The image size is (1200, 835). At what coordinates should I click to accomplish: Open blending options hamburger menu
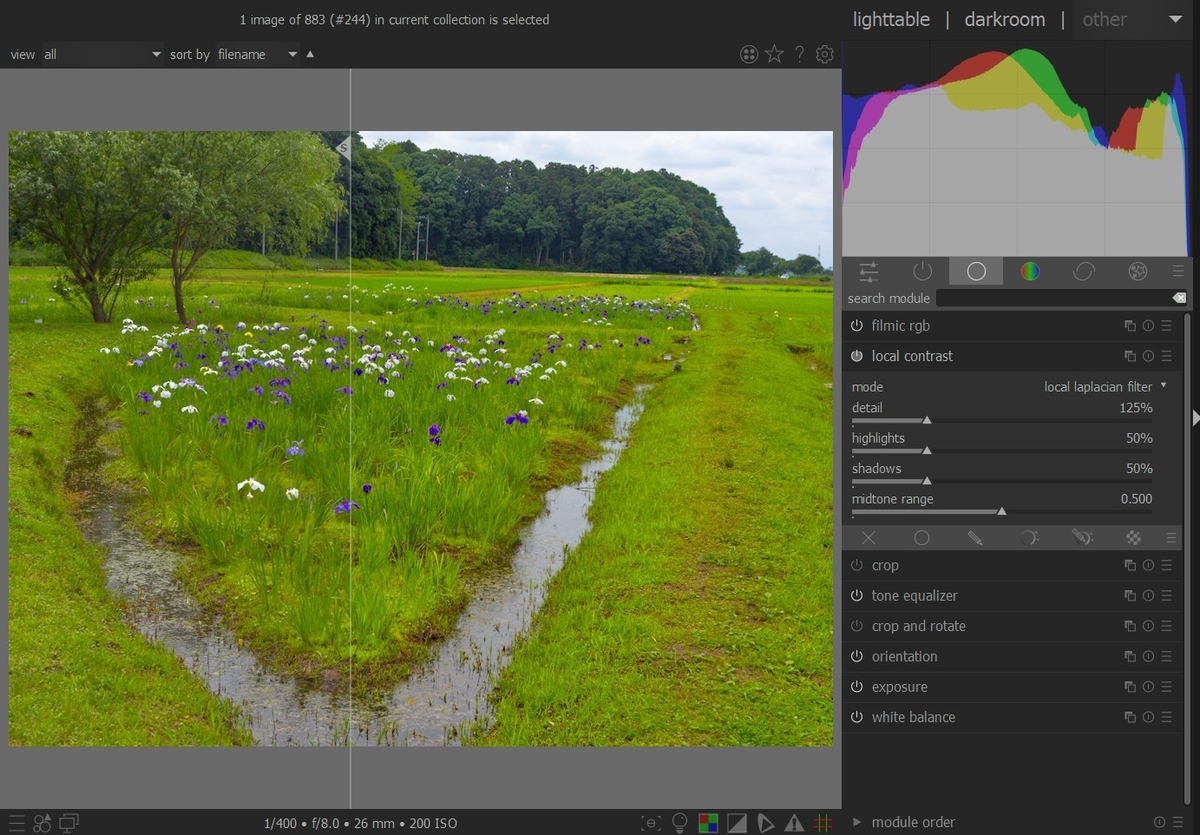1171,538
